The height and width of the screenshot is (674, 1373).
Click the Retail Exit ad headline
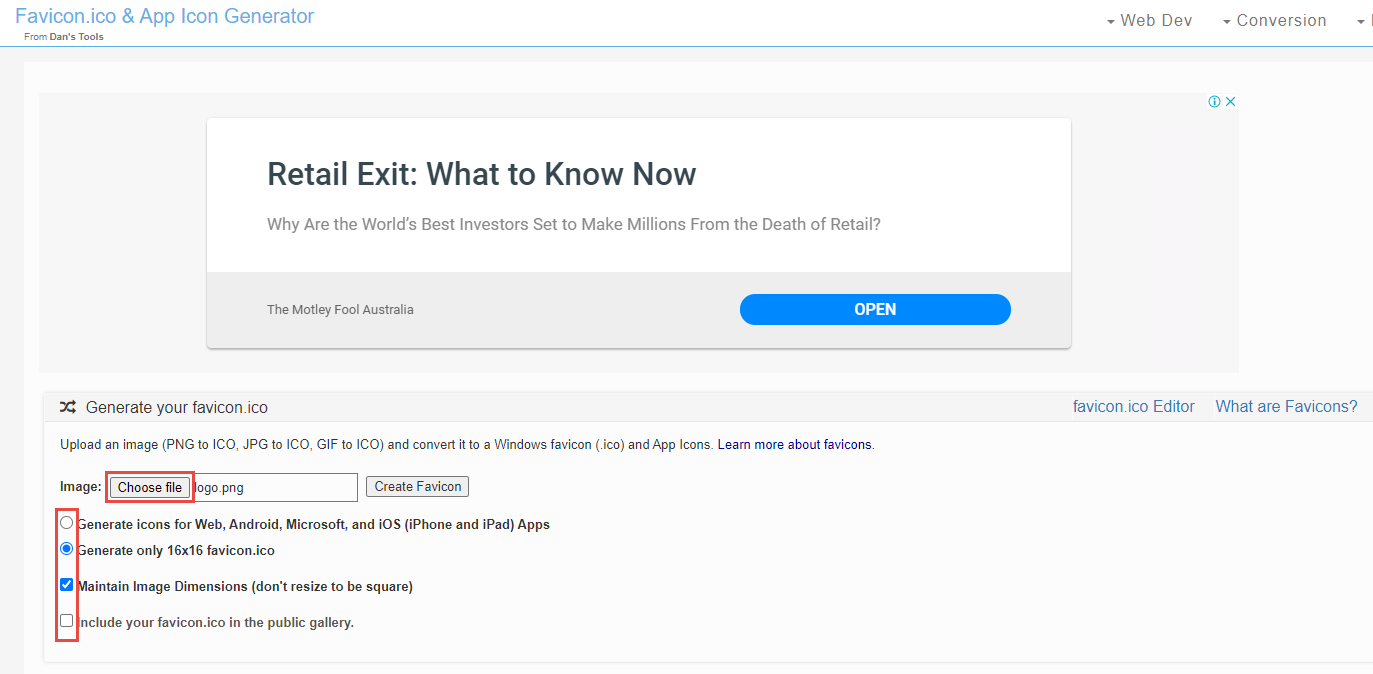(481, 174)
